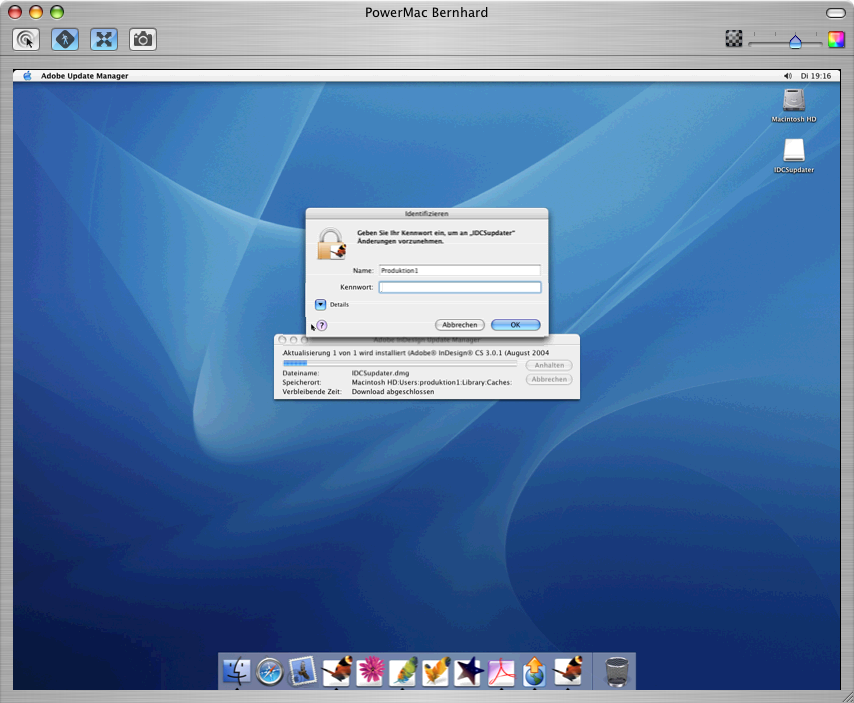Select the IDCSupdater disk image icon
Screen dimensions: 854x703
(x=794, y=150)
